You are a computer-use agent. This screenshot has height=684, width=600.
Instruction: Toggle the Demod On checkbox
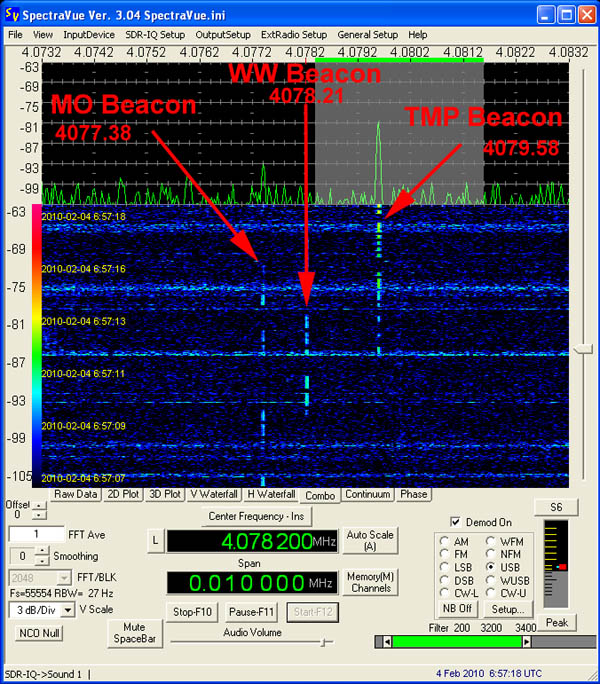coord(456,522)
